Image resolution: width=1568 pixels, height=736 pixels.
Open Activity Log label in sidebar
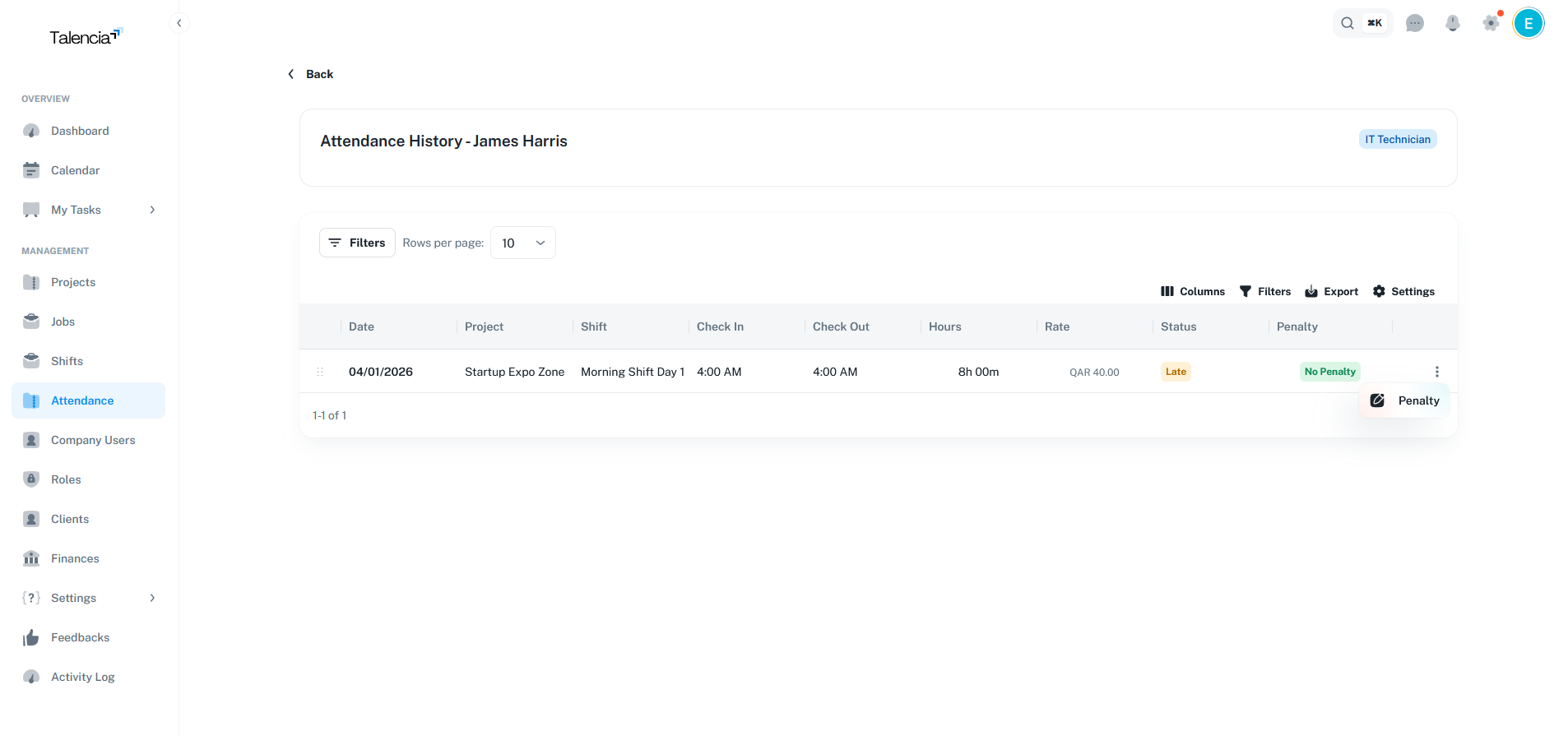83,677
